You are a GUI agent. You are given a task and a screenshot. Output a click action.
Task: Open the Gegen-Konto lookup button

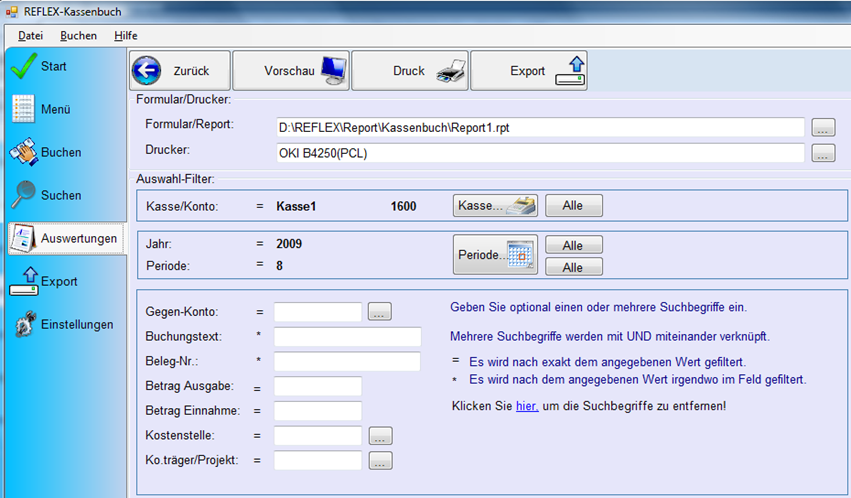tap(379, 311)
